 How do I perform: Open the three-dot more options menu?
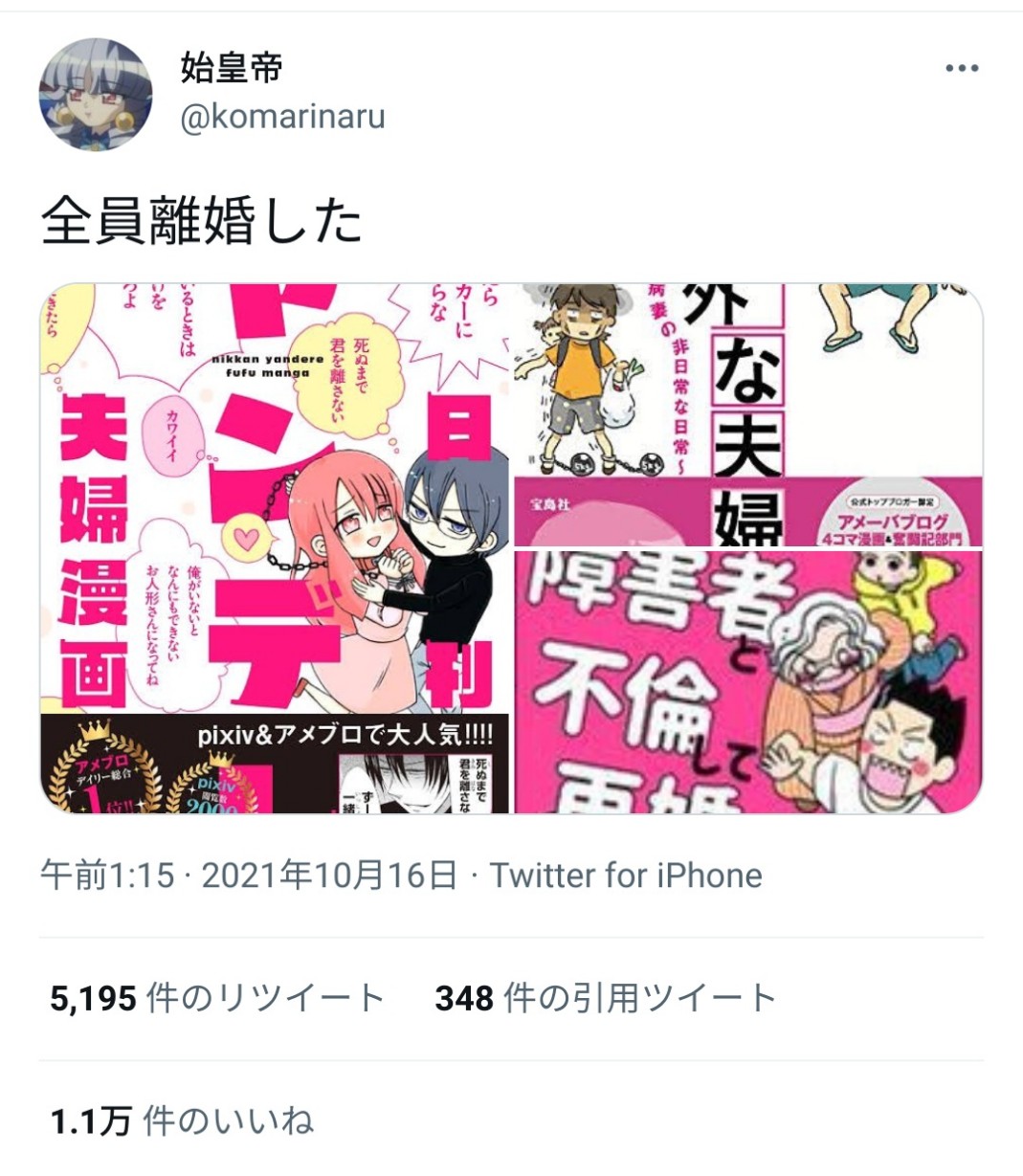click(961, 69)
